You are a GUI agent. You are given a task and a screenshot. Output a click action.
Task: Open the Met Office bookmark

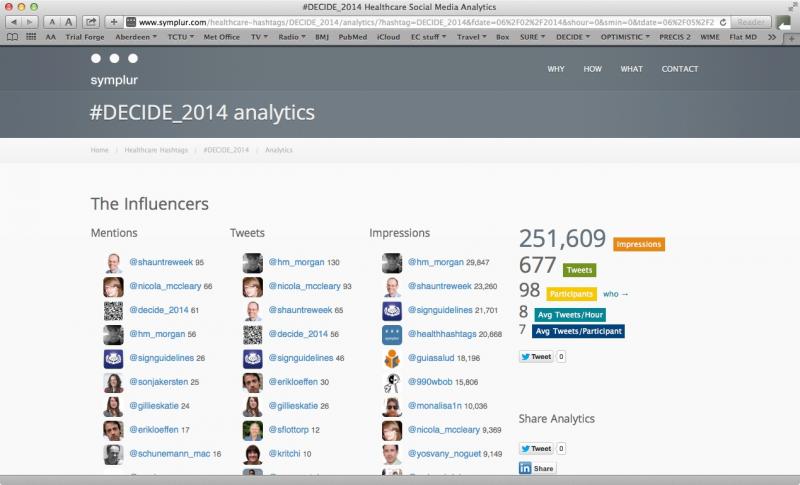[x=221, y=37]
